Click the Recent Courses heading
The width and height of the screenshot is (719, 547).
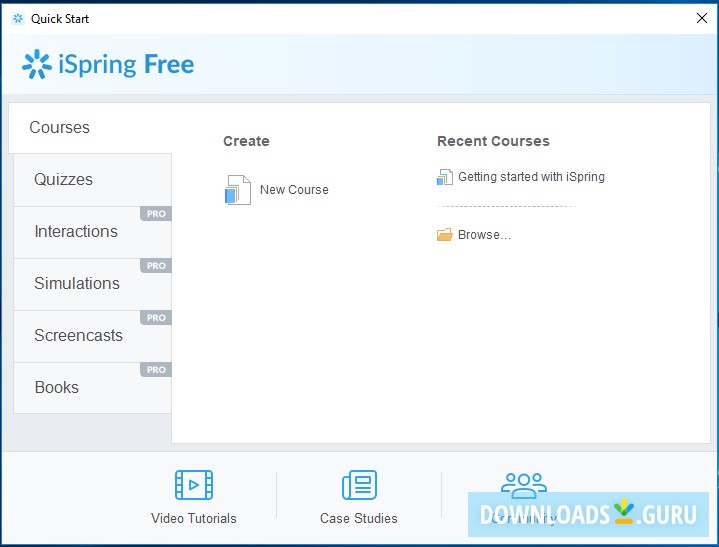coord(493,141)
